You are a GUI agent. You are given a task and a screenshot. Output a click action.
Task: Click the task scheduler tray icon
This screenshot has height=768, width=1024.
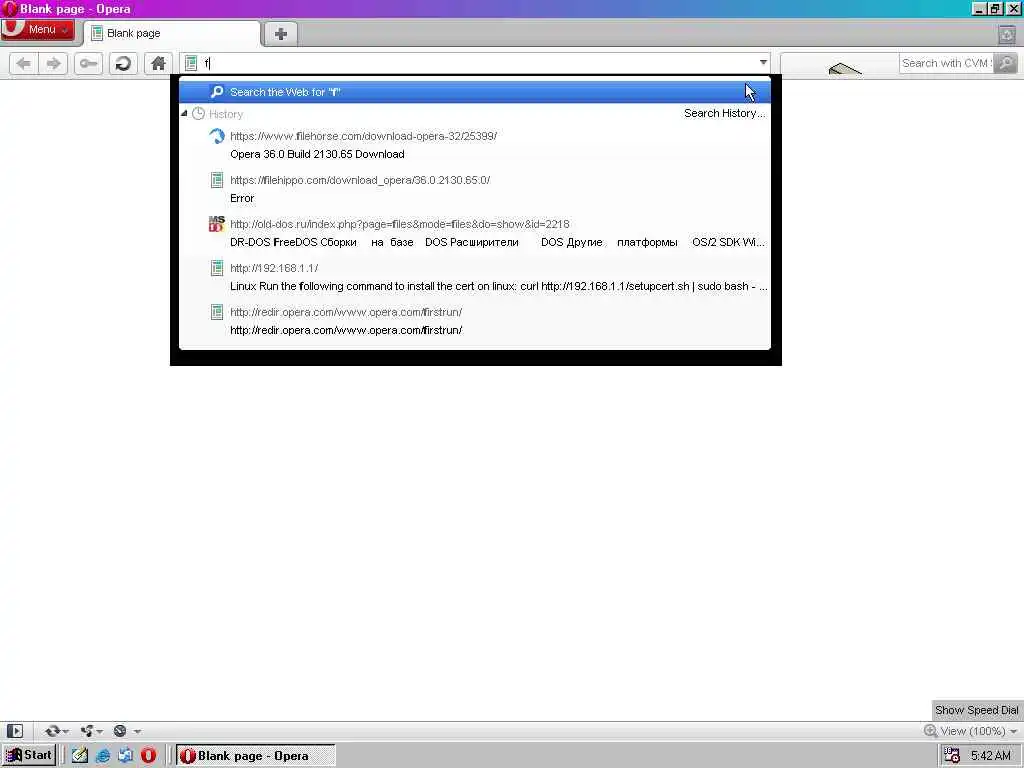(952, 756)
